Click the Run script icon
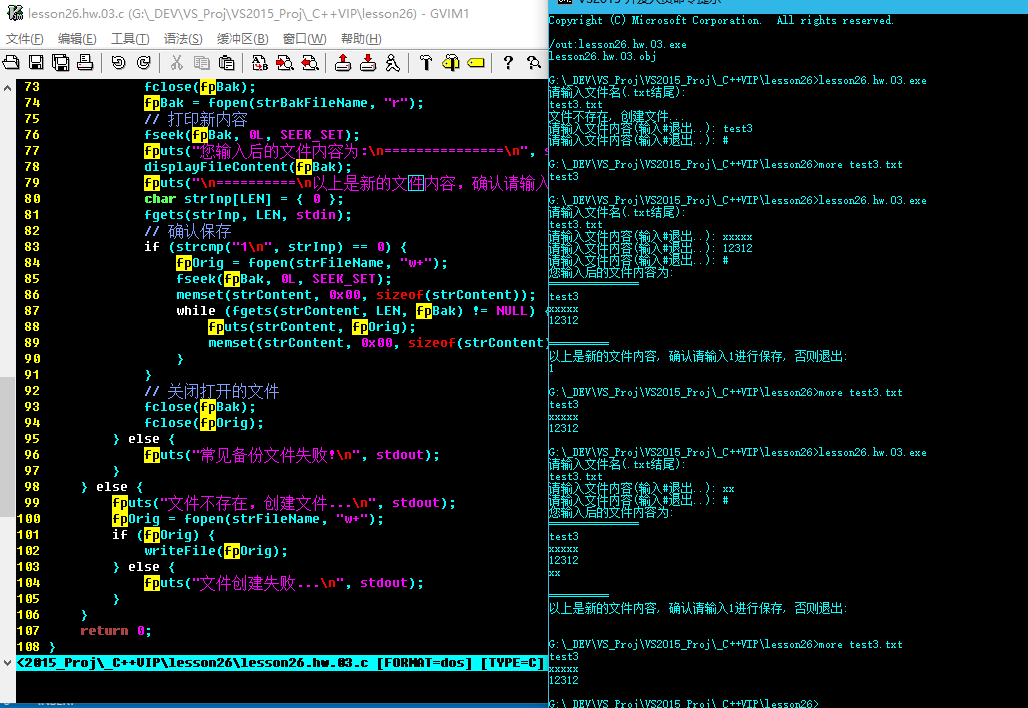The height and width of the screenshot is (708, 1028). point(392,63)
